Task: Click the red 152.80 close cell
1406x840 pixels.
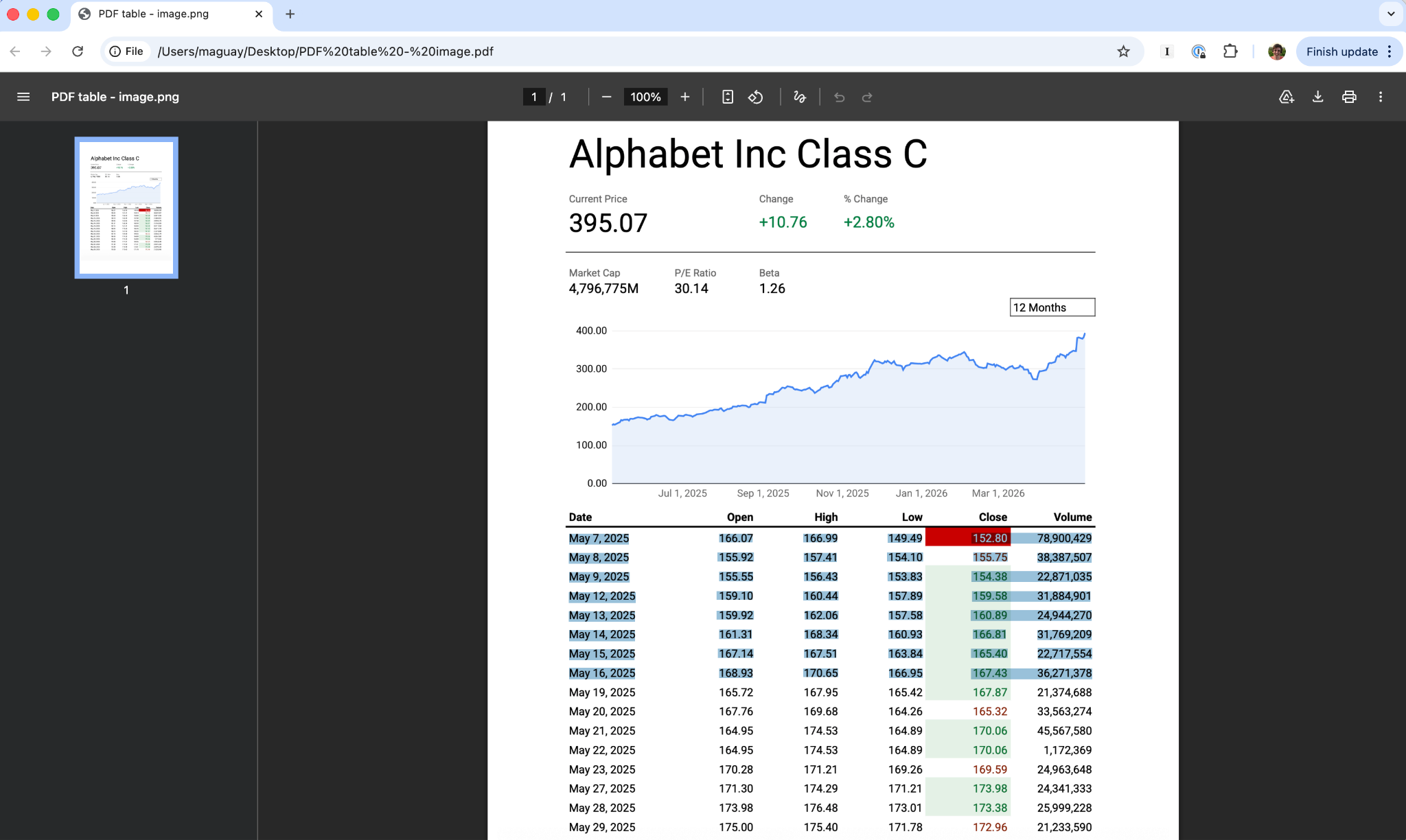Action: [968, 538]
